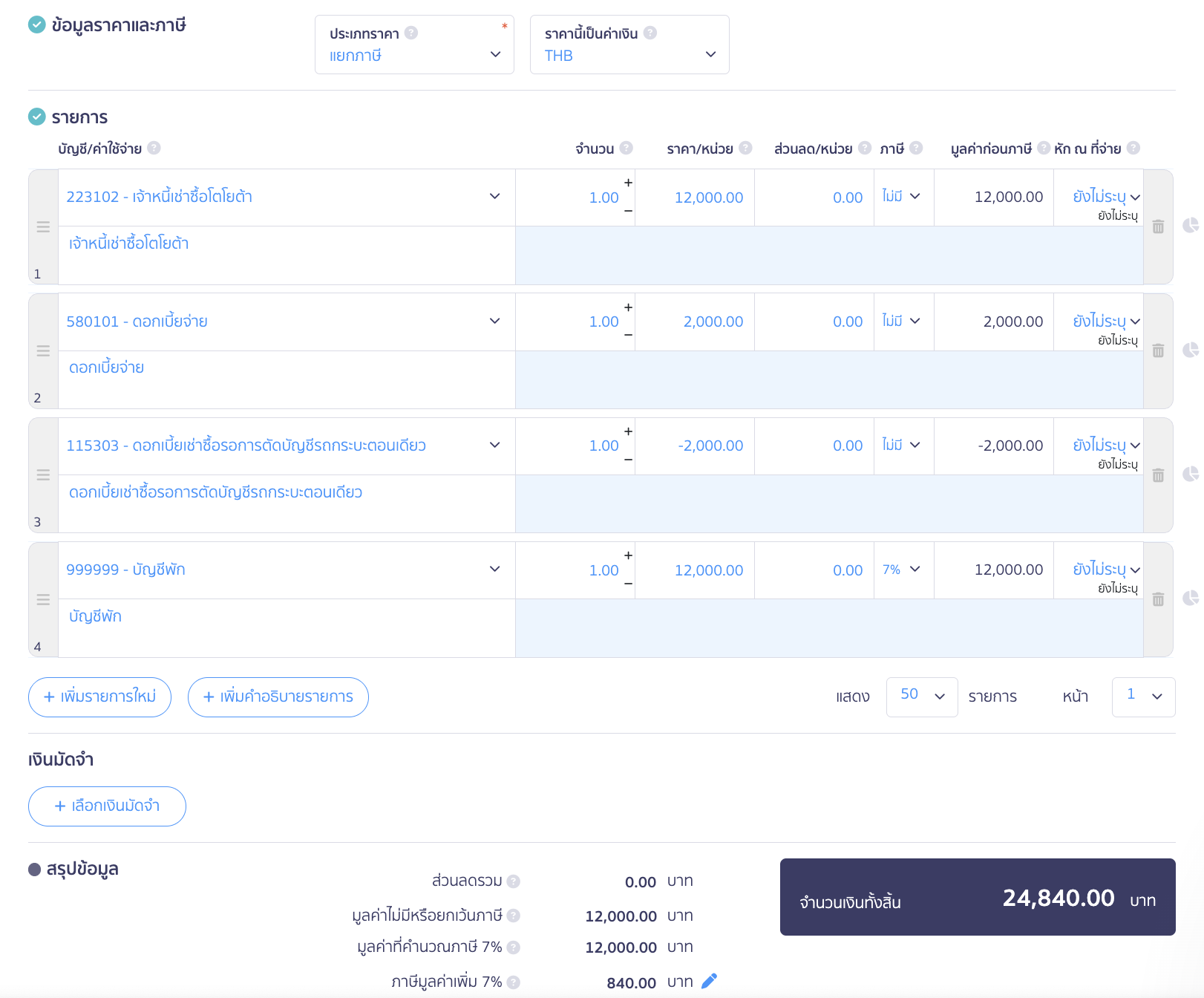Viewport: 1204px width, 998px height.
Task: Click ข้อมูลราคาและภาษี section heading
Action: (119, 25)
